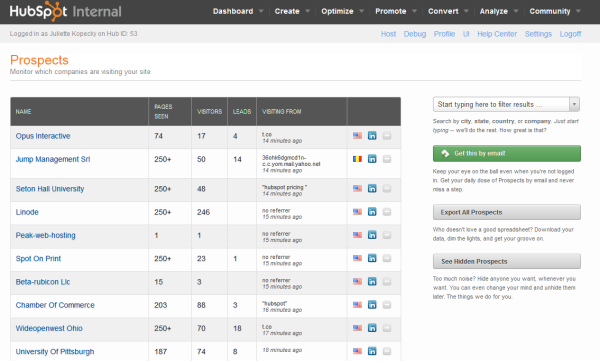Open the Dashboard menu
The width and height of the screenshot is (600, 361).
[x=233, y=11]
